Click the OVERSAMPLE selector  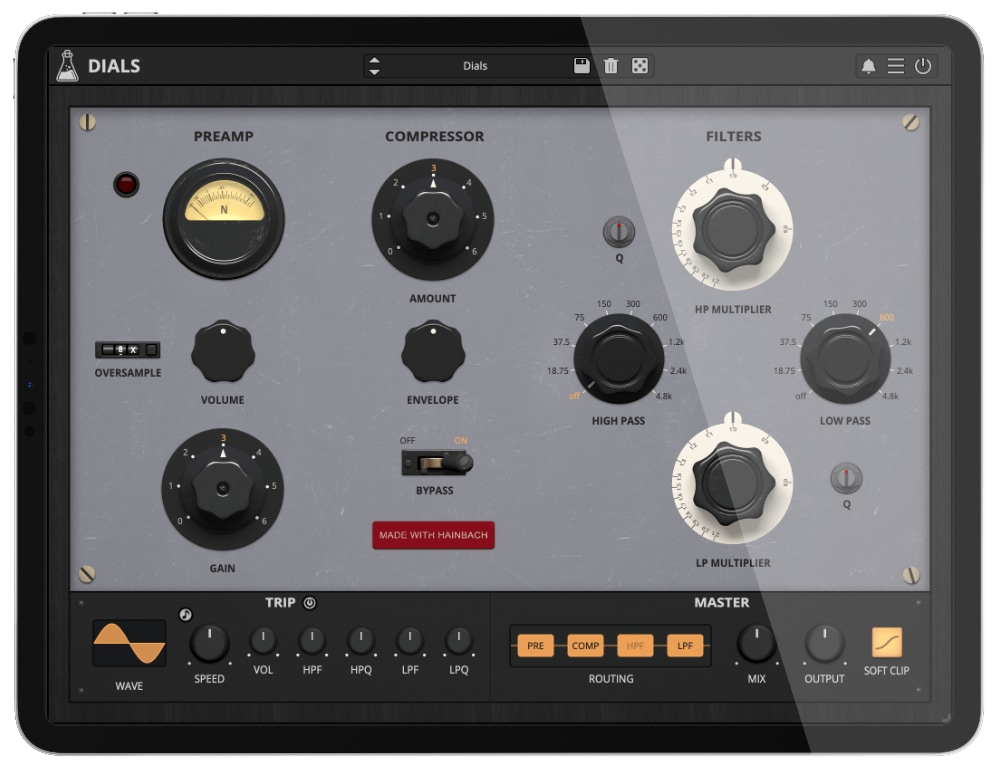[x=127, y=349]
